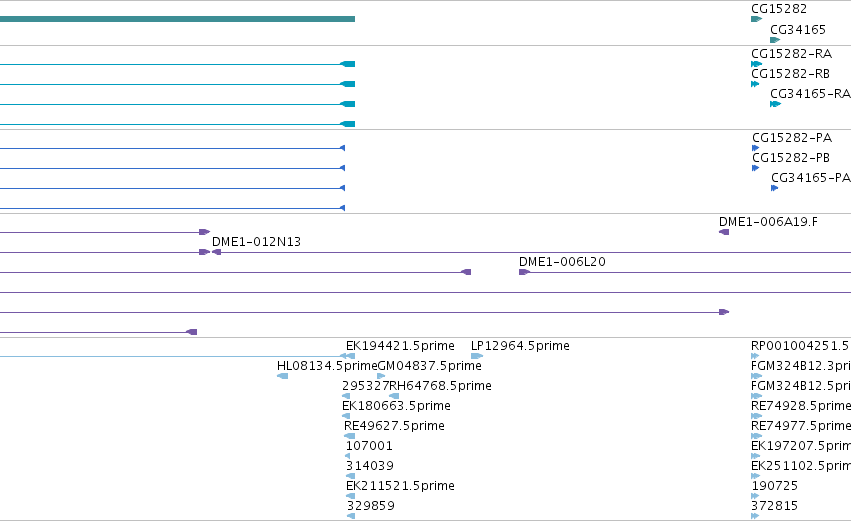Open EST RE74977.5prime
The height and width of the screenshot is (521, 851).
[x=801, y=427]
